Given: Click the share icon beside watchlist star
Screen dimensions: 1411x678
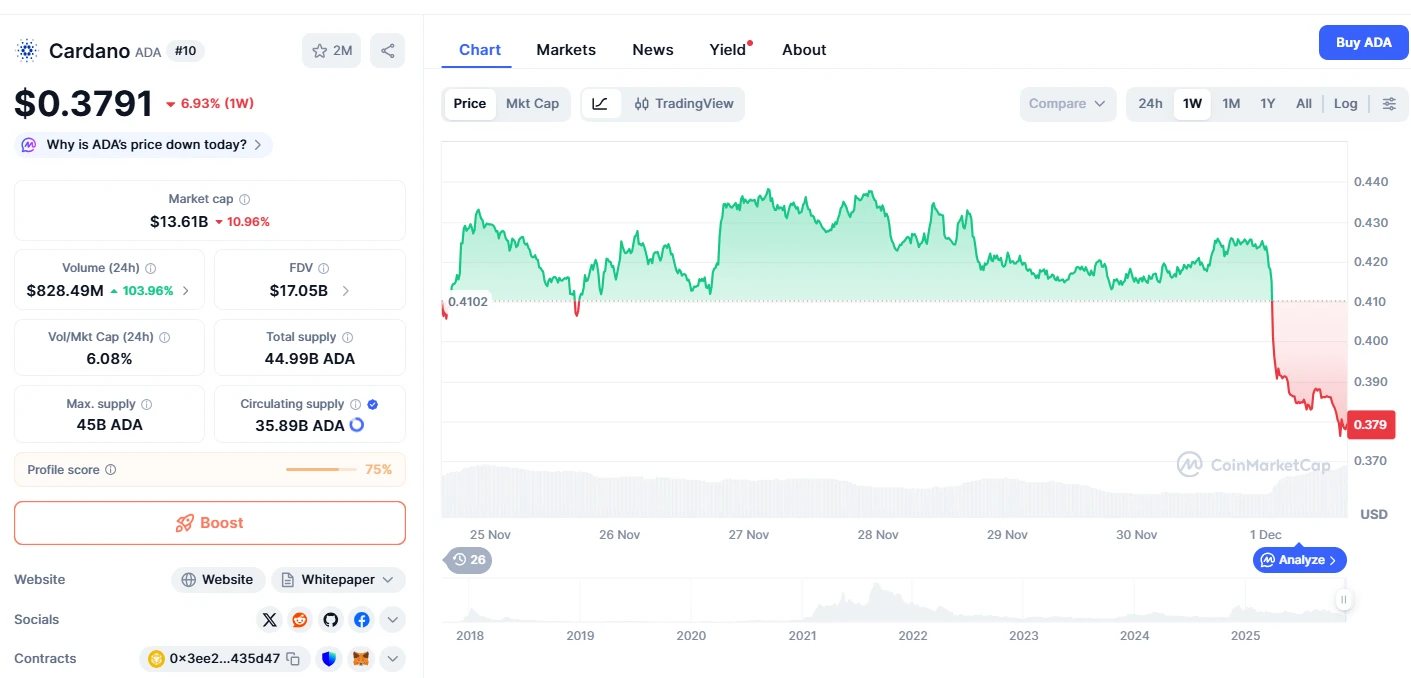Looking at the screenshot, I should pos(387,51).
